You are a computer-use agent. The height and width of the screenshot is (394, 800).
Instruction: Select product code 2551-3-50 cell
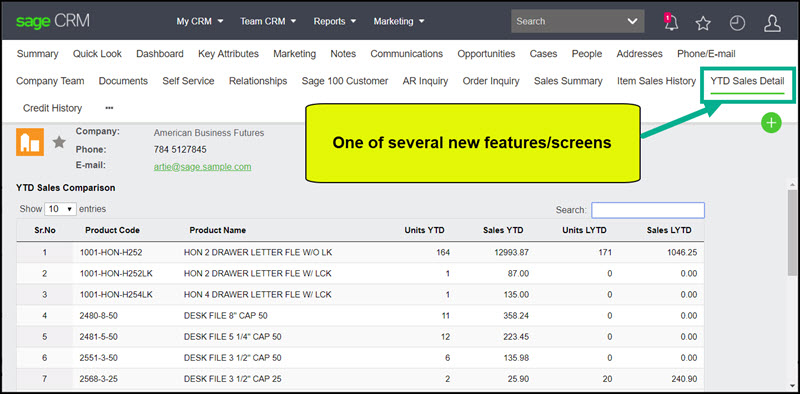click(x=98, y=358)
